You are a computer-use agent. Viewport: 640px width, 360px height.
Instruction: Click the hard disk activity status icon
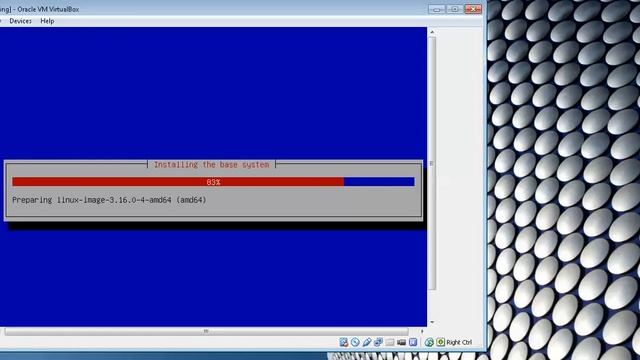344,342
